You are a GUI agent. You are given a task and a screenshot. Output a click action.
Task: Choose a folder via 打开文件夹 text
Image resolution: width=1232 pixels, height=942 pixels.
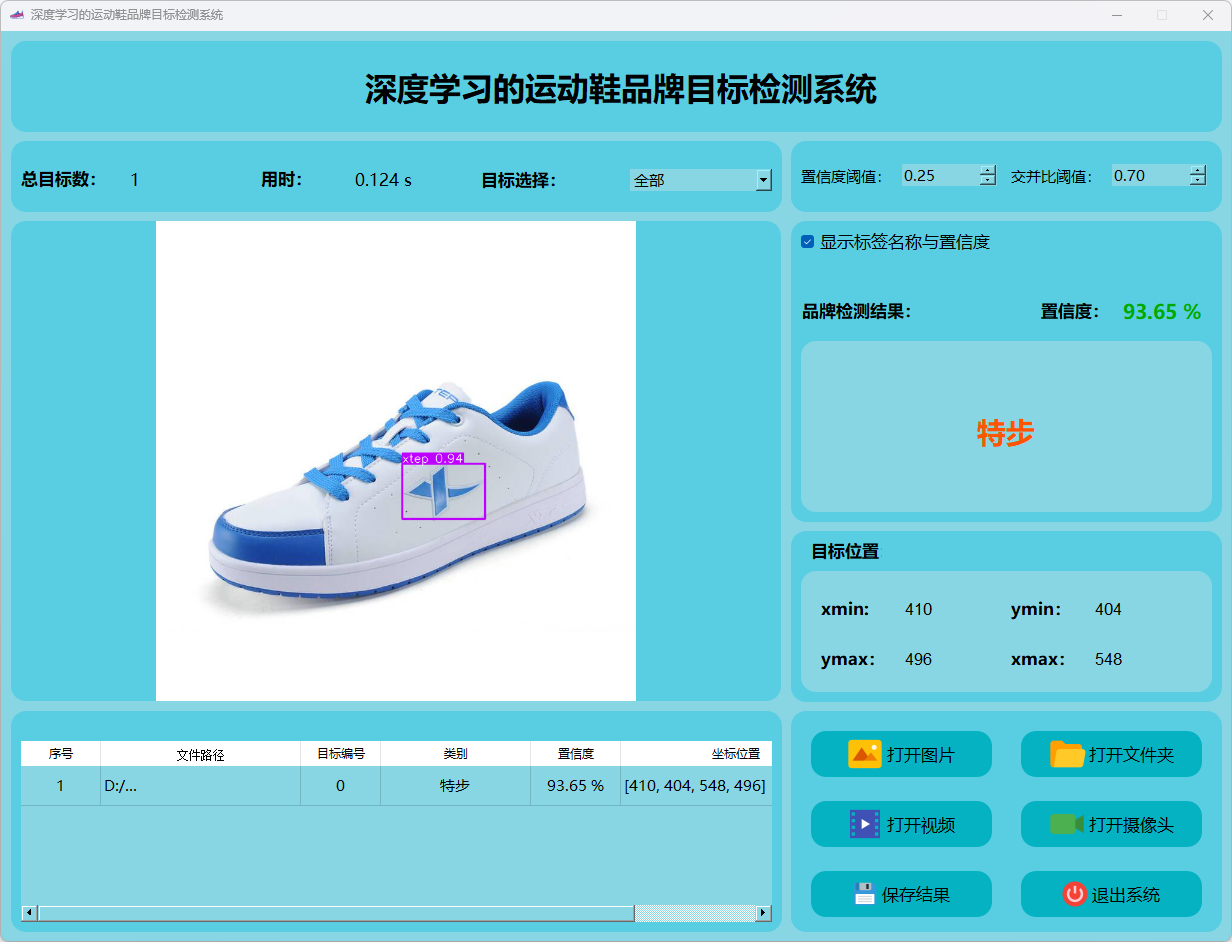(x=1131, y=755)
